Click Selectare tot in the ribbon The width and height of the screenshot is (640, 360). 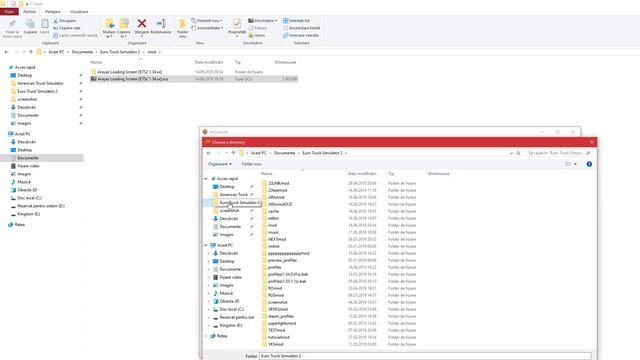pyautogui.click(x=296, y=20)
